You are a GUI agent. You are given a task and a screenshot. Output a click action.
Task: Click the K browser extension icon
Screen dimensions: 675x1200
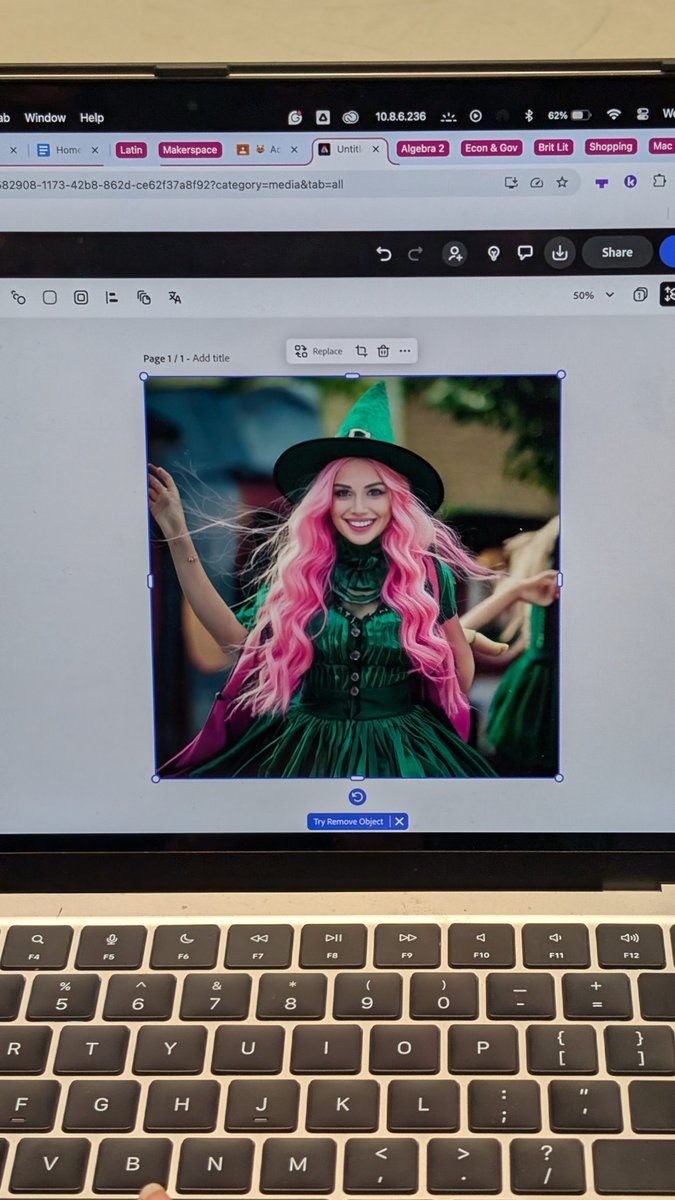pyautogui.click(x=630, y=182)
